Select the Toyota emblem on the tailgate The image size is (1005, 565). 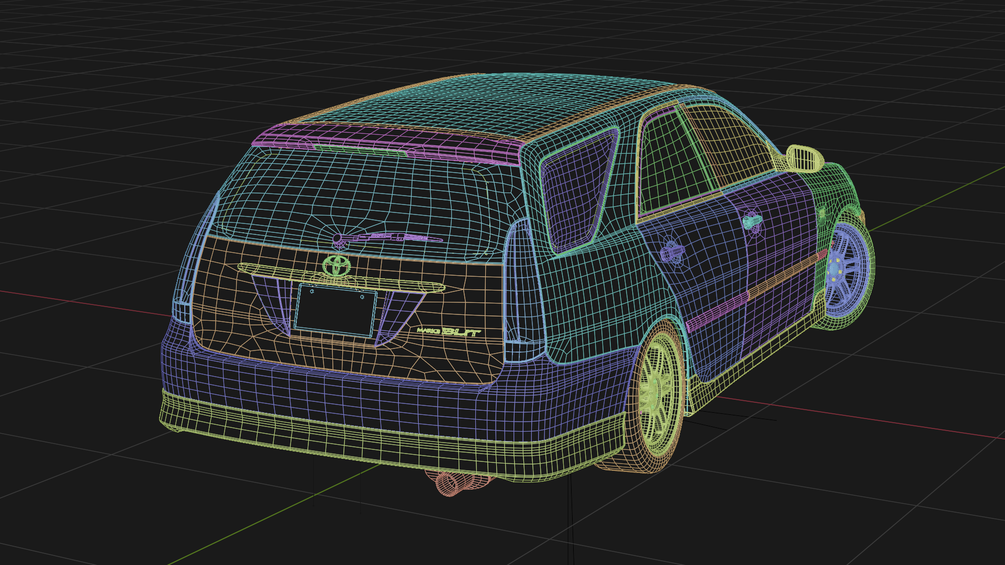coord(336,265)
